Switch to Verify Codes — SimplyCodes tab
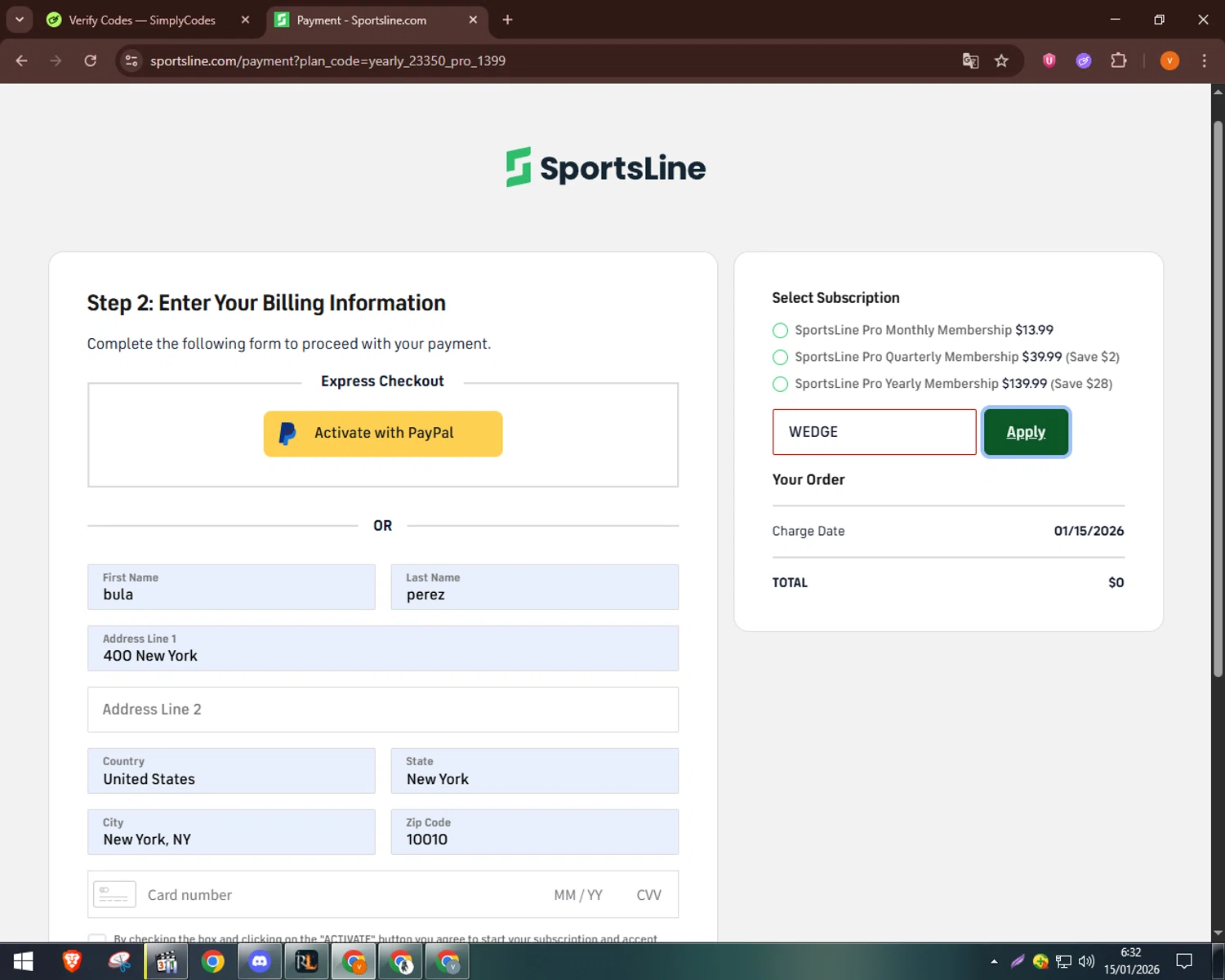The width and height of the screenshot is (1225, 980). point(141,20)
